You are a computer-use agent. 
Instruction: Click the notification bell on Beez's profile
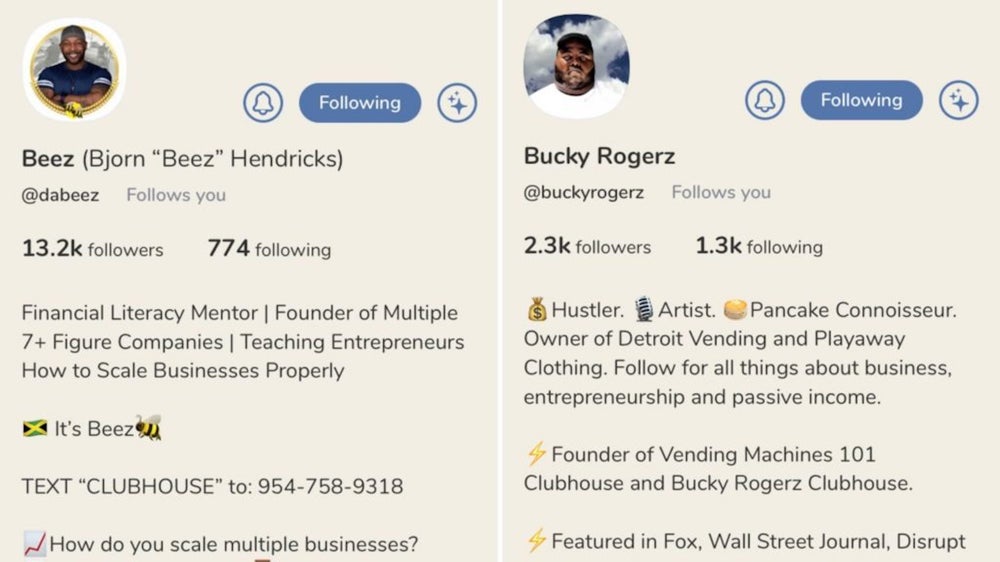(263, 103)
